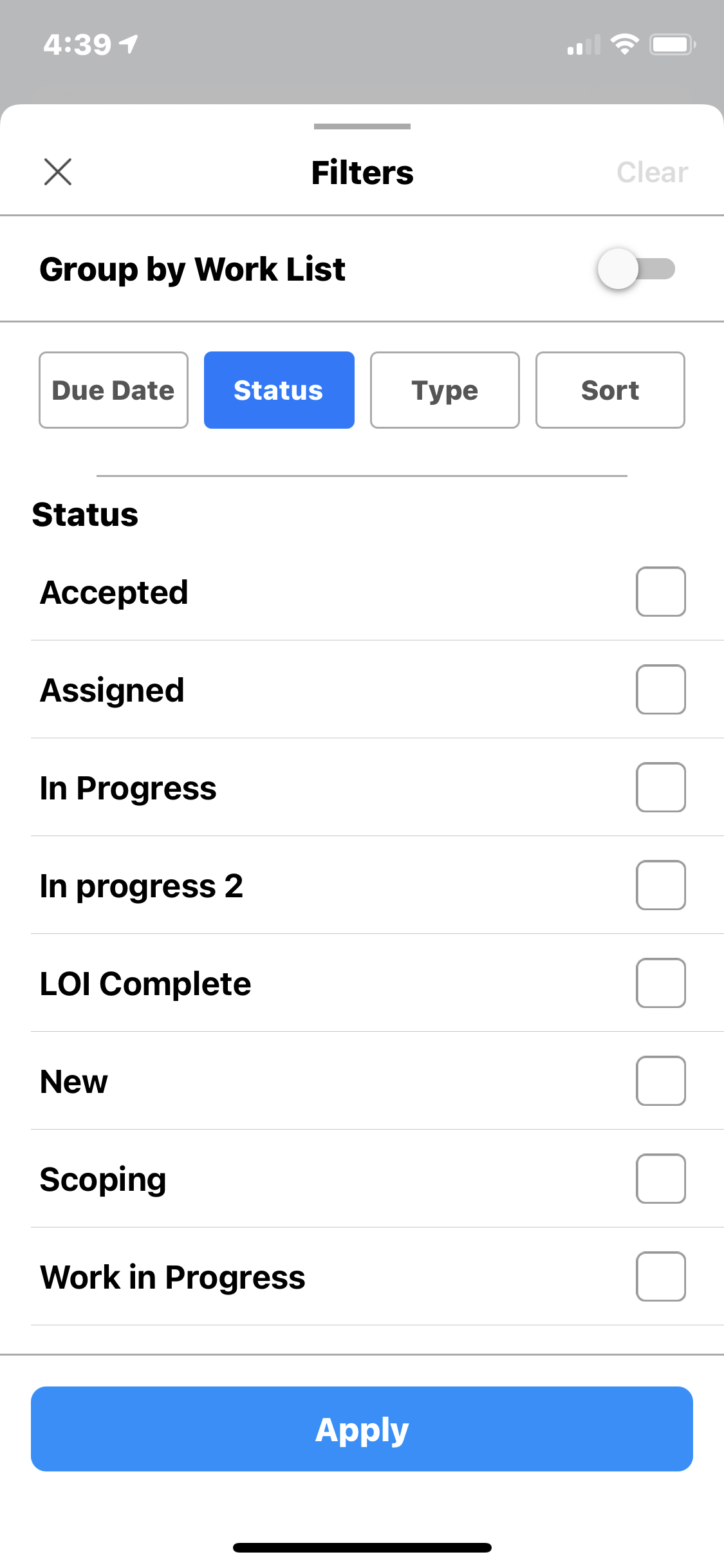Select the Status filter tab
Viewport: 724px width, 1568px height.
tap(279, 390)
